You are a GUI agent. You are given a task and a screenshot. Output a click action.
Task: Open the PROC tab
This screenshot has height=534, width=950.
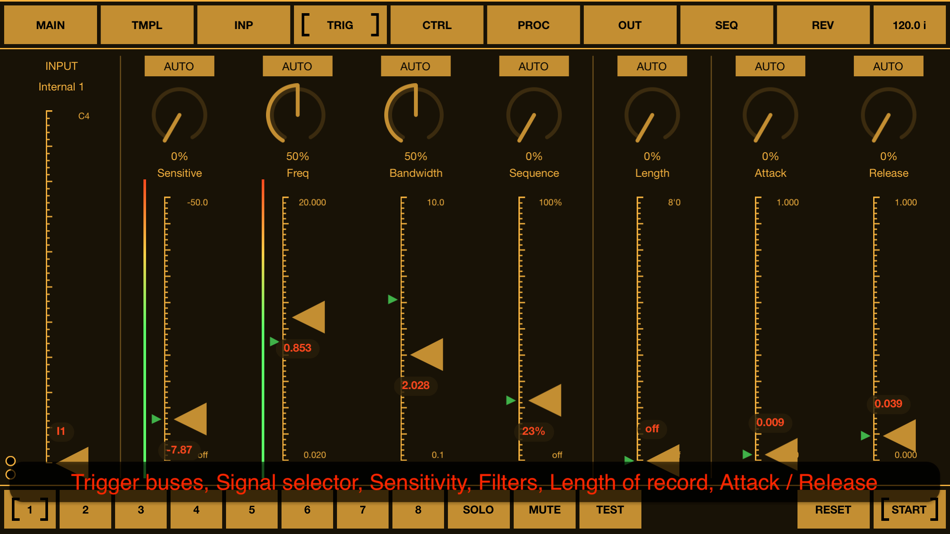(x=533, y=25)
